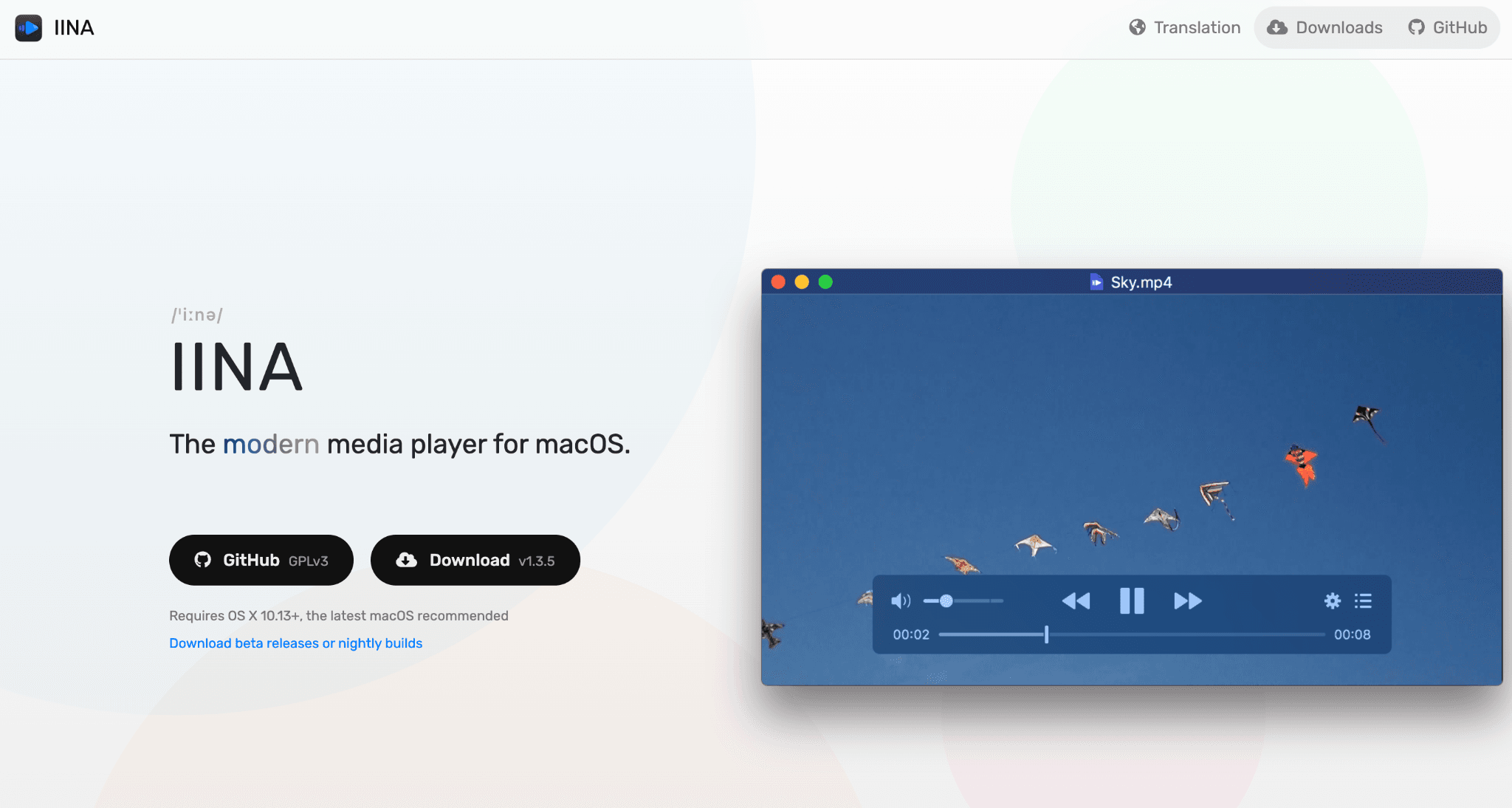Open the Downloads menu item

1339,27
